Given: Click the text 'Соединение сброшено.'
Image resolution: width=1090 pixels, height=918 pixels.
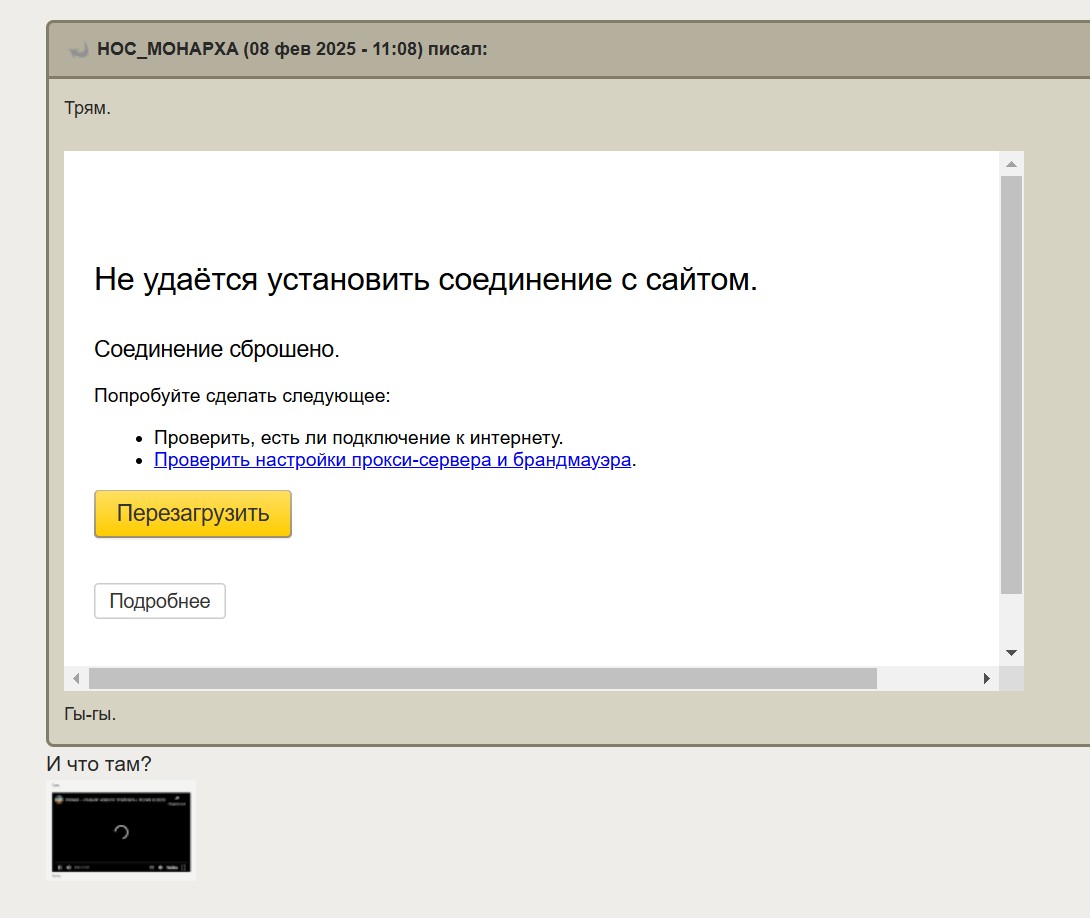Looking at the screenshot, I should coord(217,349).
